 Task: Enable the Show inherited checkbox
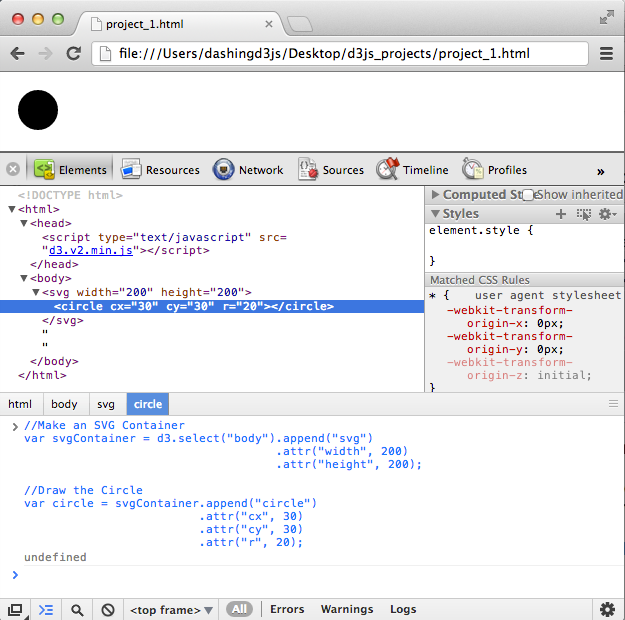tap(528, 195)
